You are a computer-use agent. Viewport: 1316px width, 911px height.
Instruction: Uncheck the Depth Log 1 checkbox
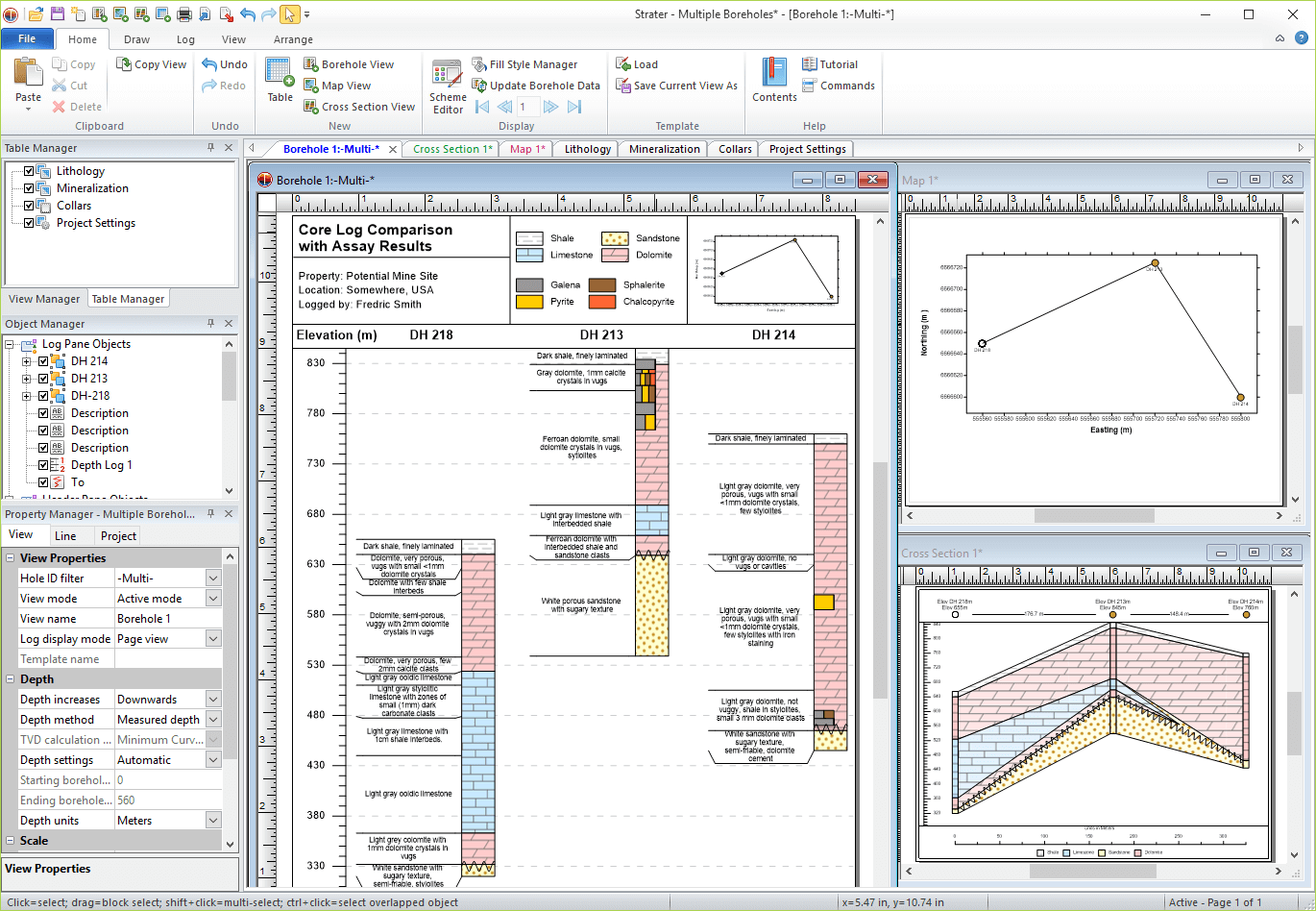pos(43,465)
